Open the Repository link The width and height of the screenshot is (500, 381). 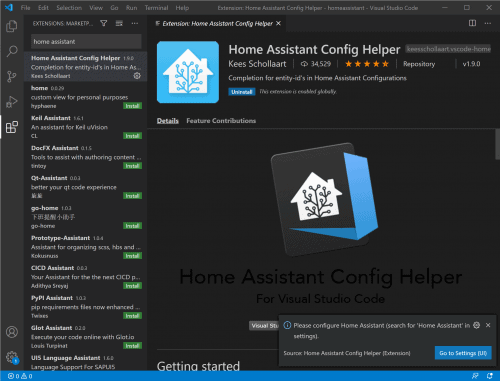pyautogui.click(x=419, y=64)
